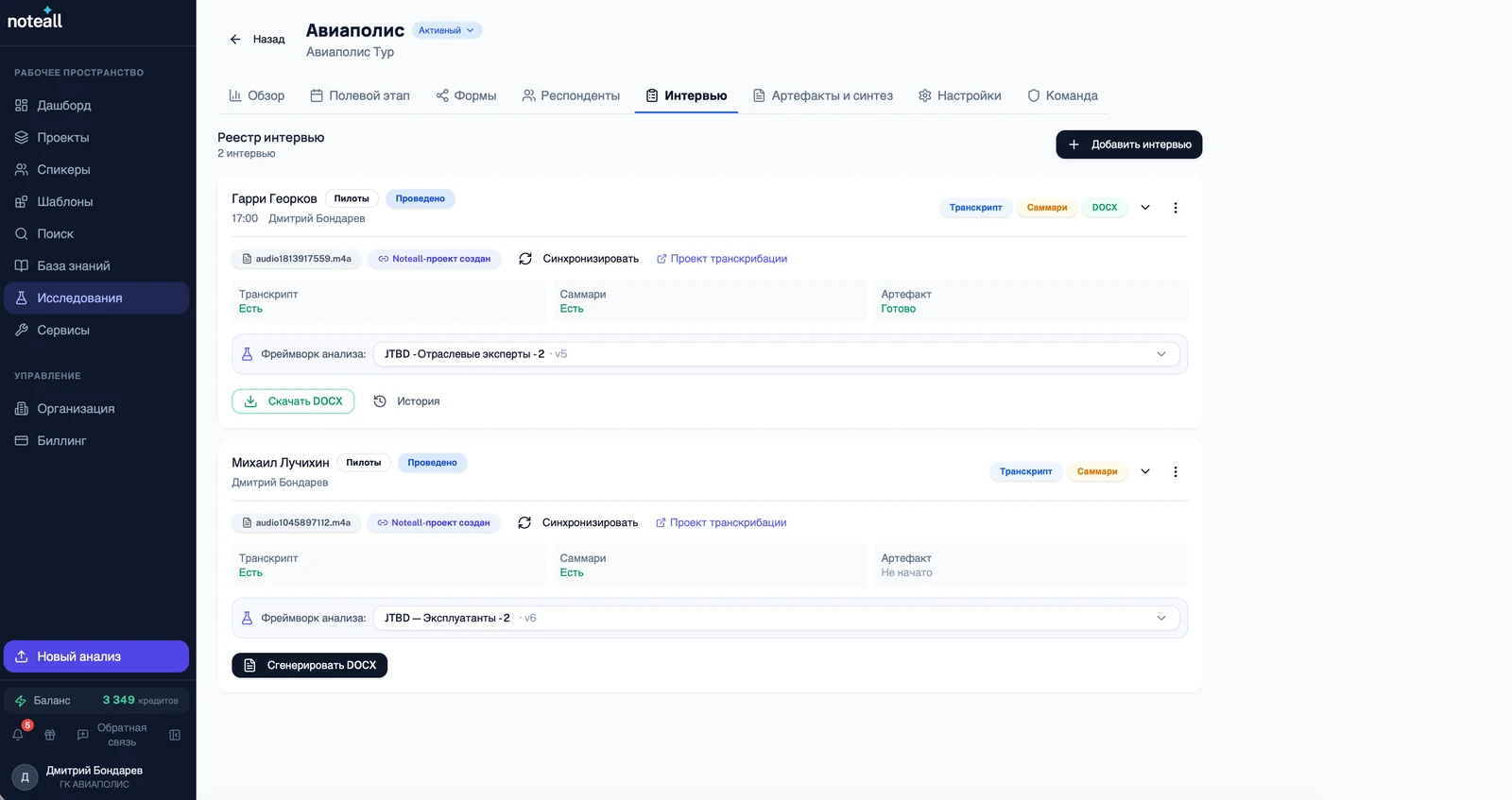Open Настройки tab
Image resolution: width=1512 pixels, height=800 pixels.
pyautogui.click(x=959, y=95)
